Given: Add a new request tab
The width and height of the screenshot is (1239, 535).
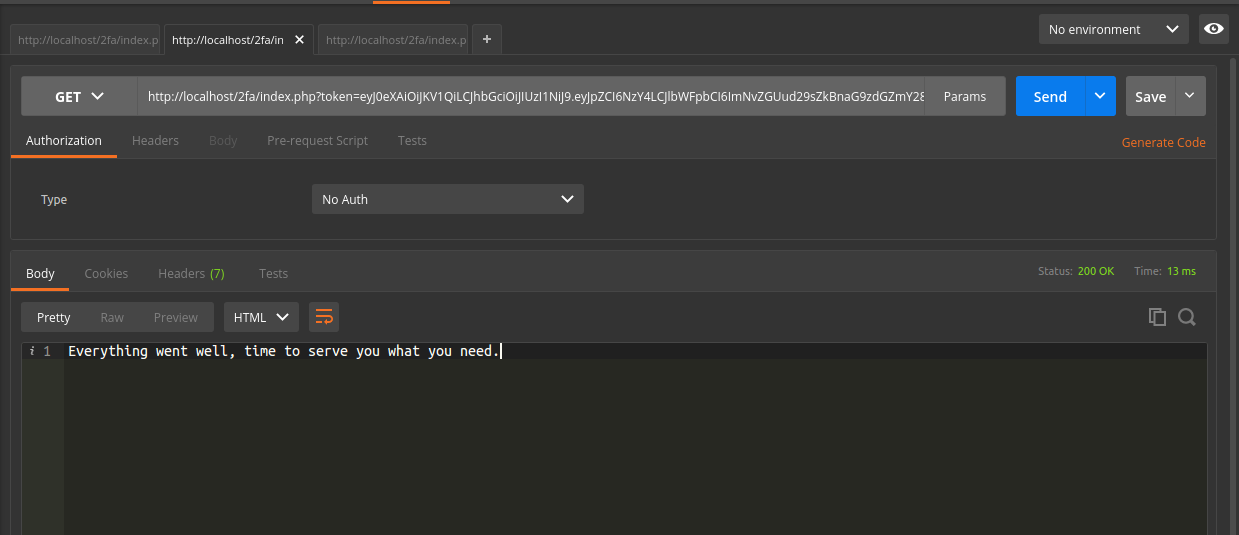Looking at the screenshot, I should [487, 39].
